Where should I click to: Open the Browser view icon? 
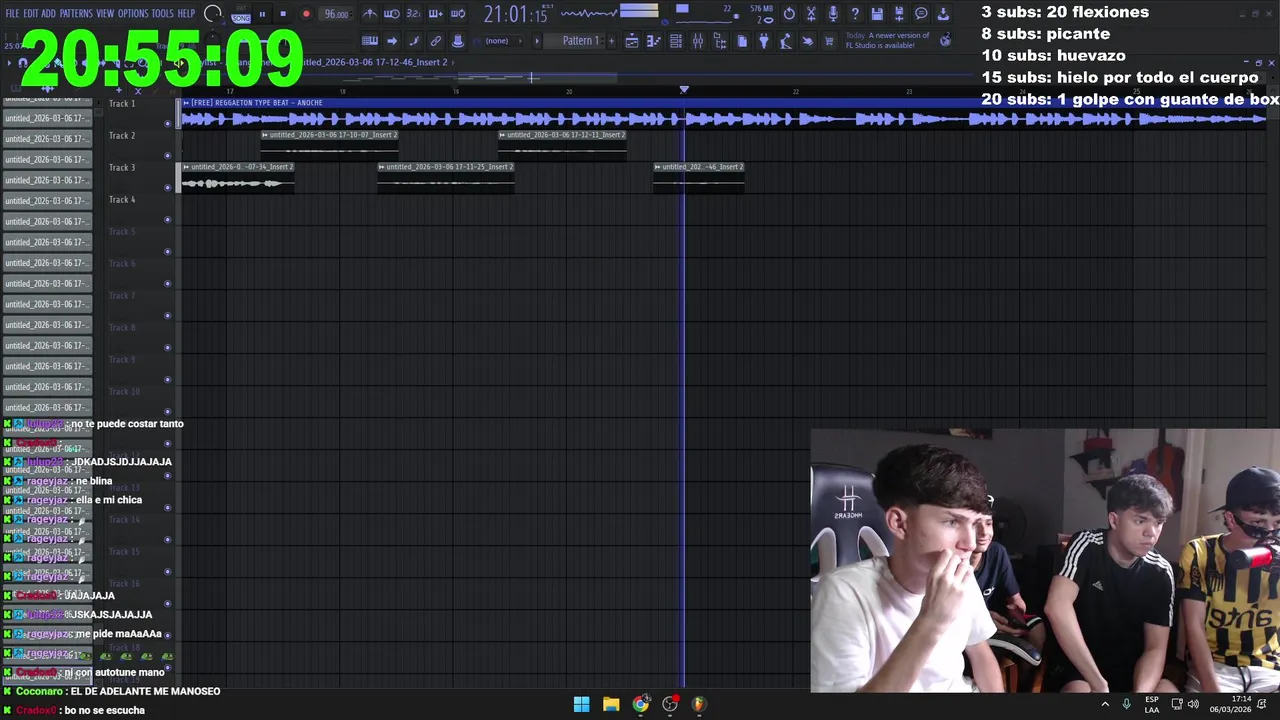[719, 41]
